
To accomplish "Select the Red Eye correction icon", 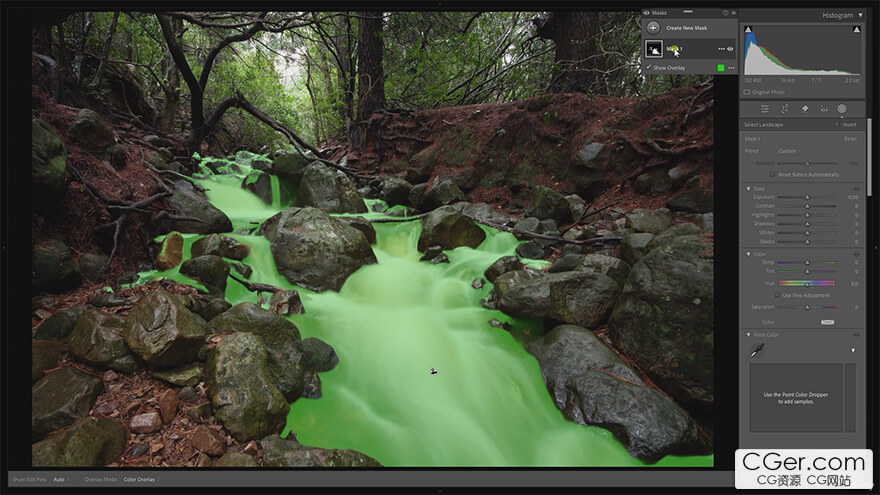I will coord(823,109).
